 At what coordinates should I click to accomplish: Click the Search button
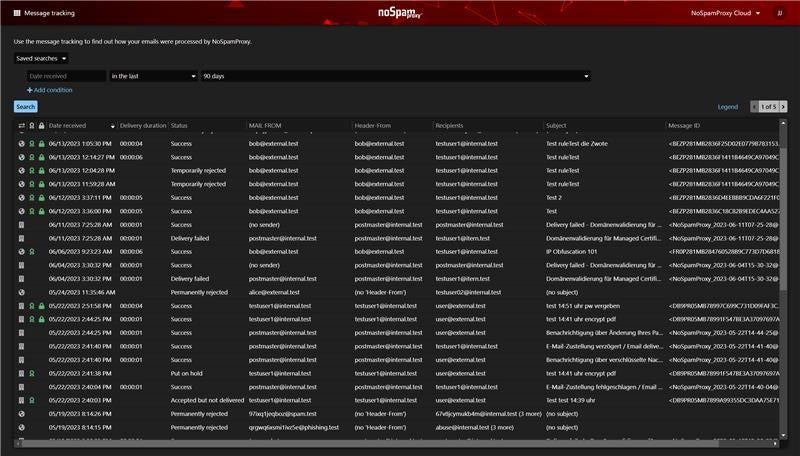pyautogui.click(x=26, y=107)
